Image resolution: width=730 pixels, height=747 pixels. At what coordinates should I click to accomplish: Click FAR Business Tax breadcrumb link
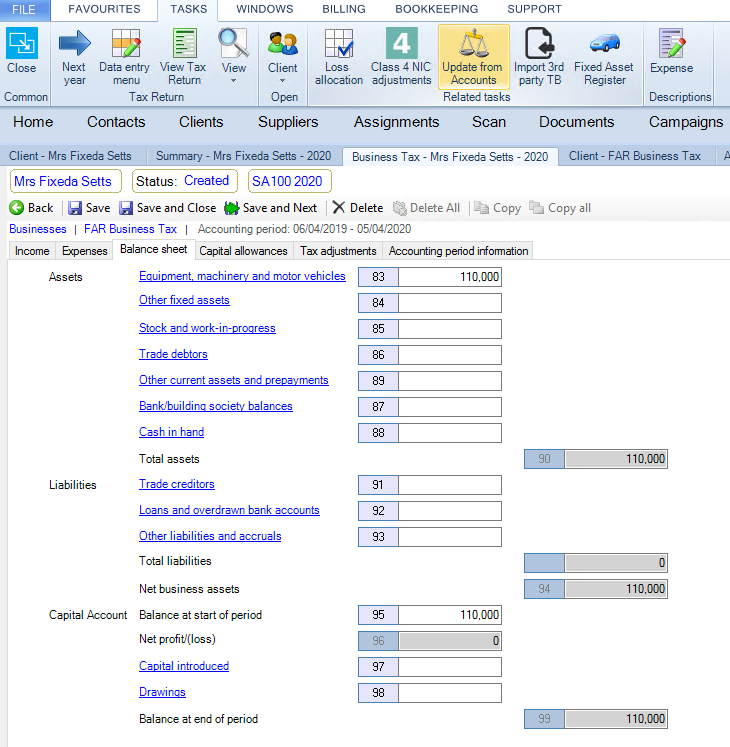(131, 229)
